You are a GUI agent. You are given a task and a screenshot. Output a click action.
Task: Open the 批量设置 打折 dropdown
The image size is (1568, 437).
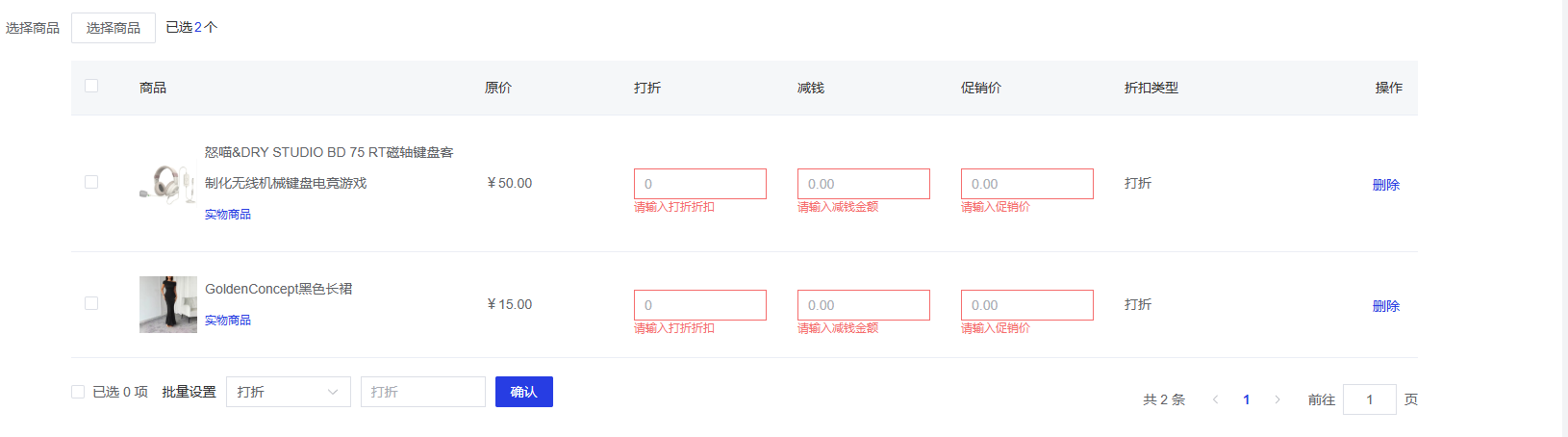(x=288, y=392)
